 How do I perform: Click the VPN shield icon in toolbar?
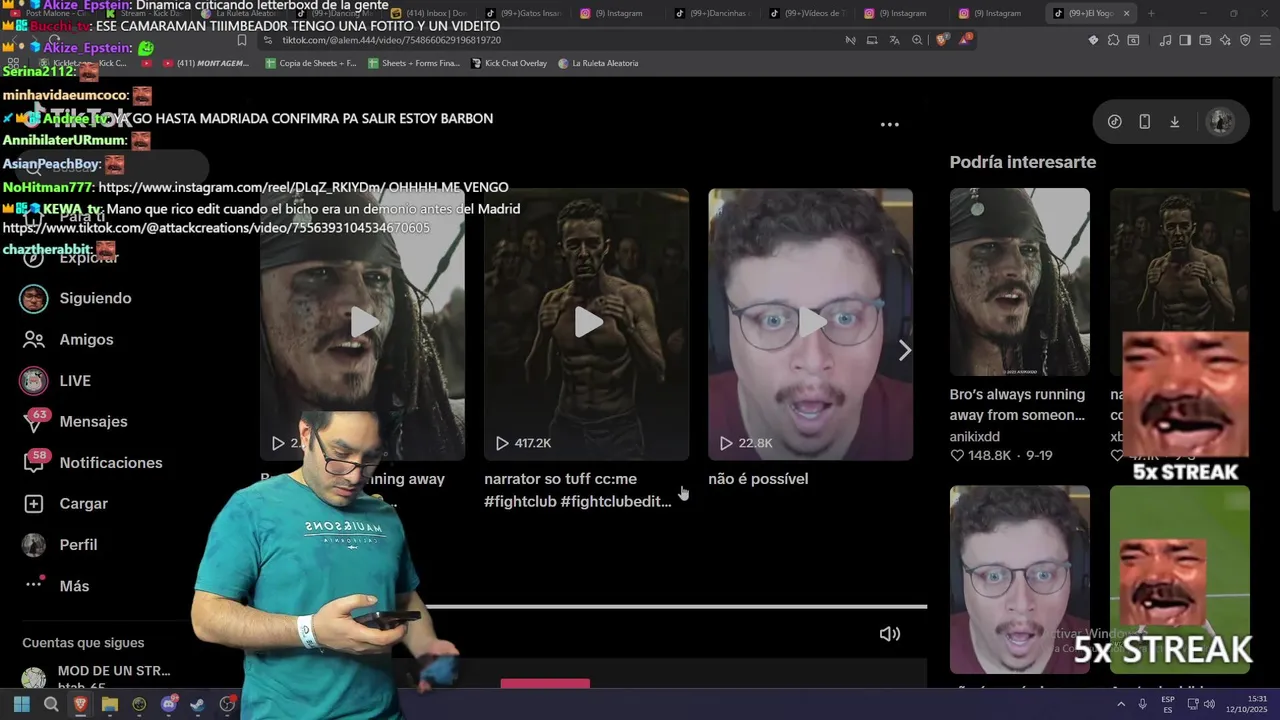tap(1245, 40)
